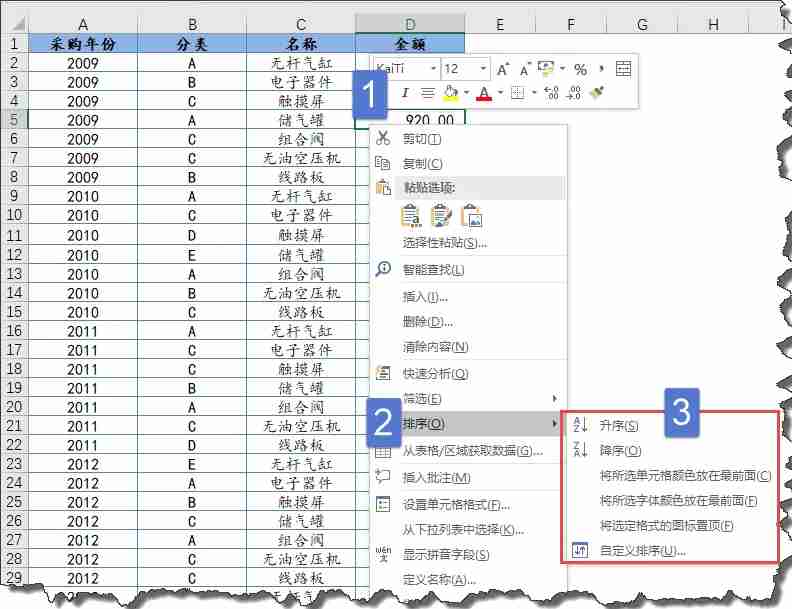The image size is (792, 609).
Task: Open accounting format dropdown arrow
Action: (562, 69)
